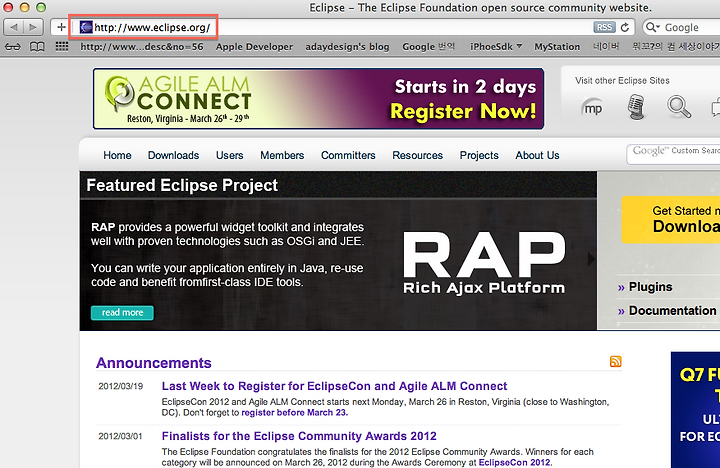Open the Eclipse Live microphone icon

point(636,107)
